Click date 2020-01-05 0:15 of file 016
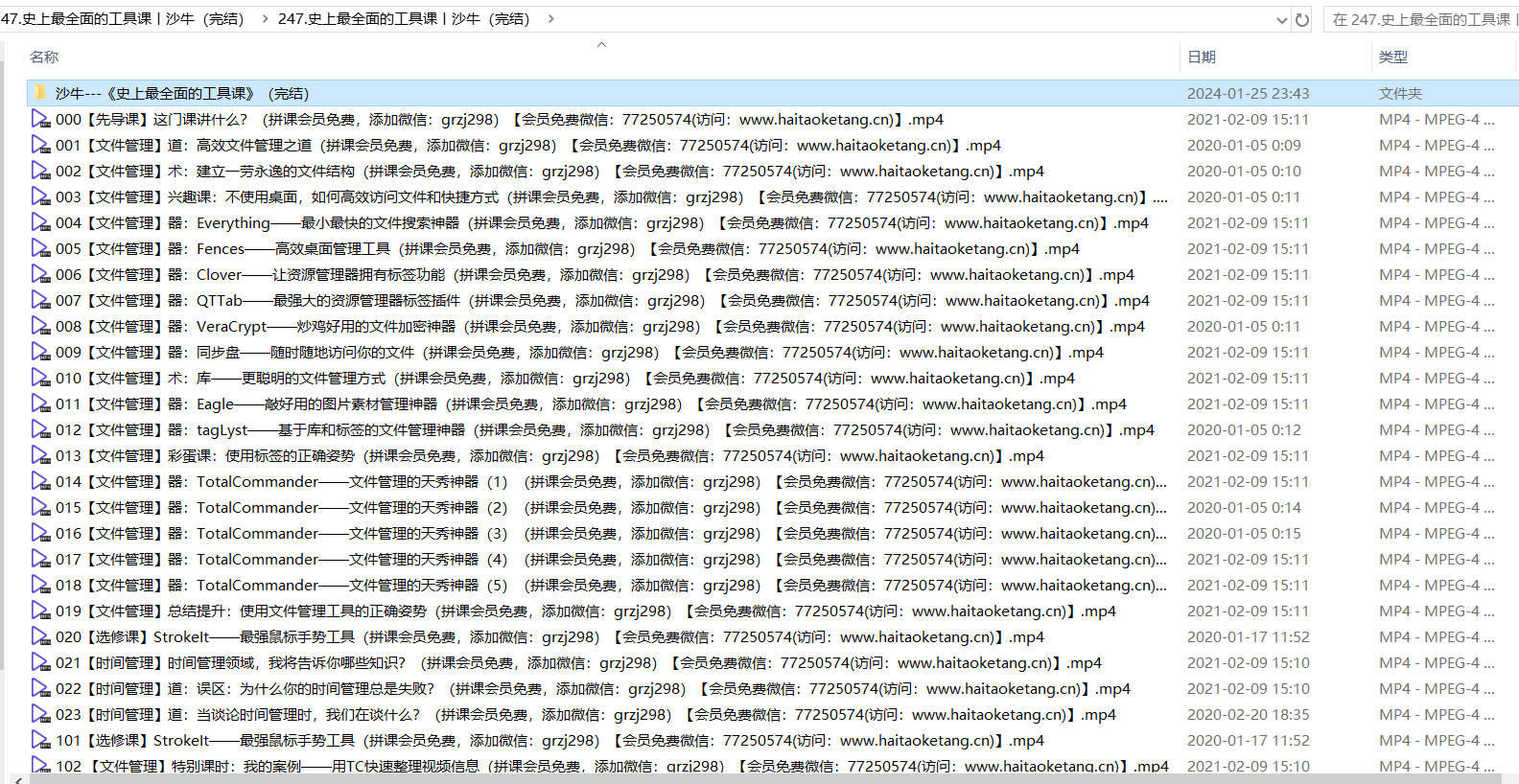 [1244, 533]
